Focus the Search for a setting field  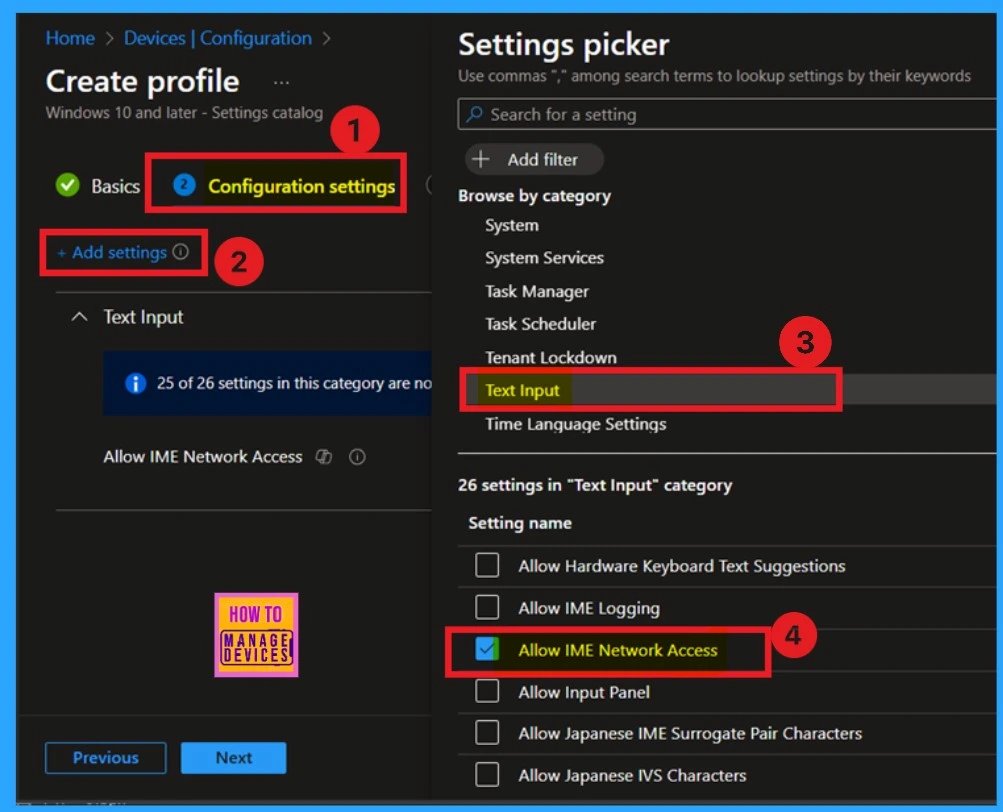(727, 115)
